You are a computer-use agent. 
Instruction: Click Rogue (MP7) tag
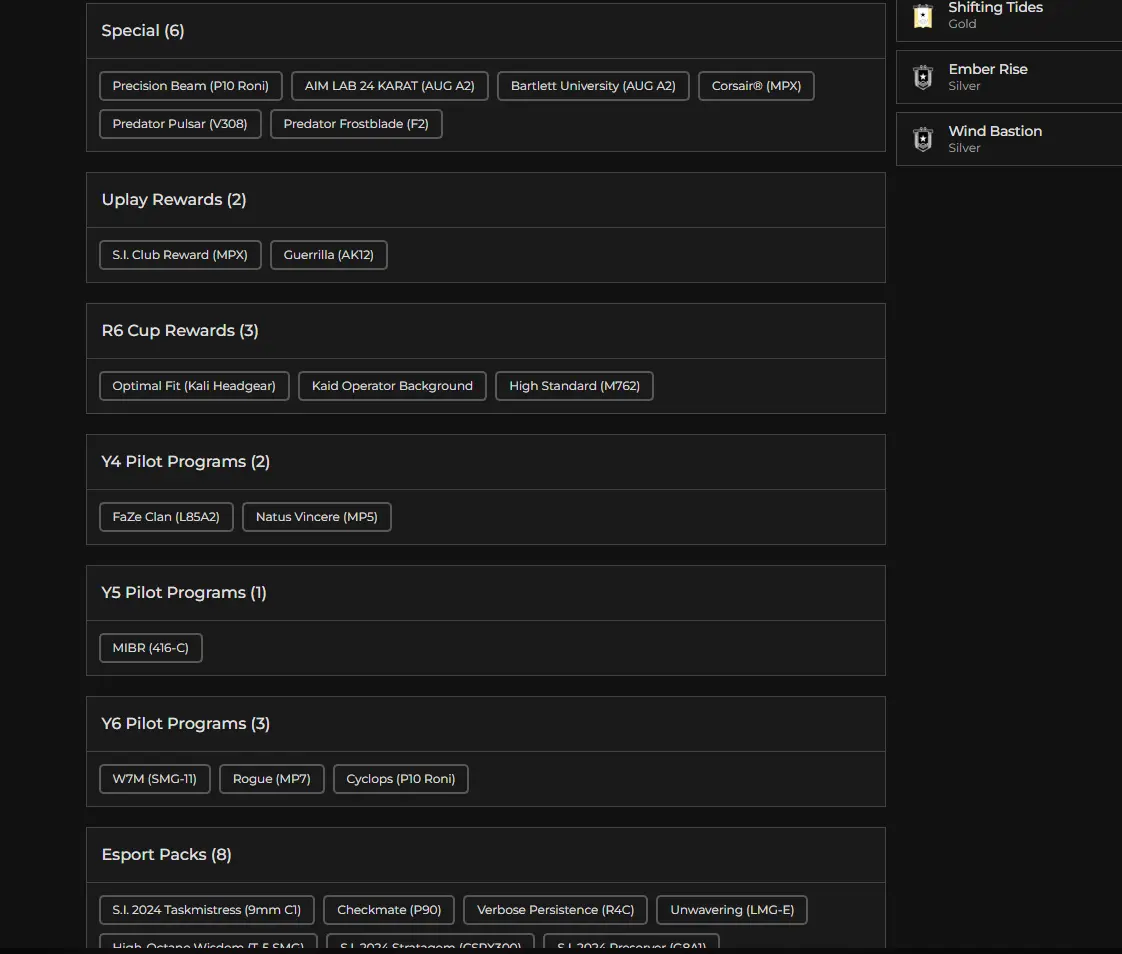[271, 779]
